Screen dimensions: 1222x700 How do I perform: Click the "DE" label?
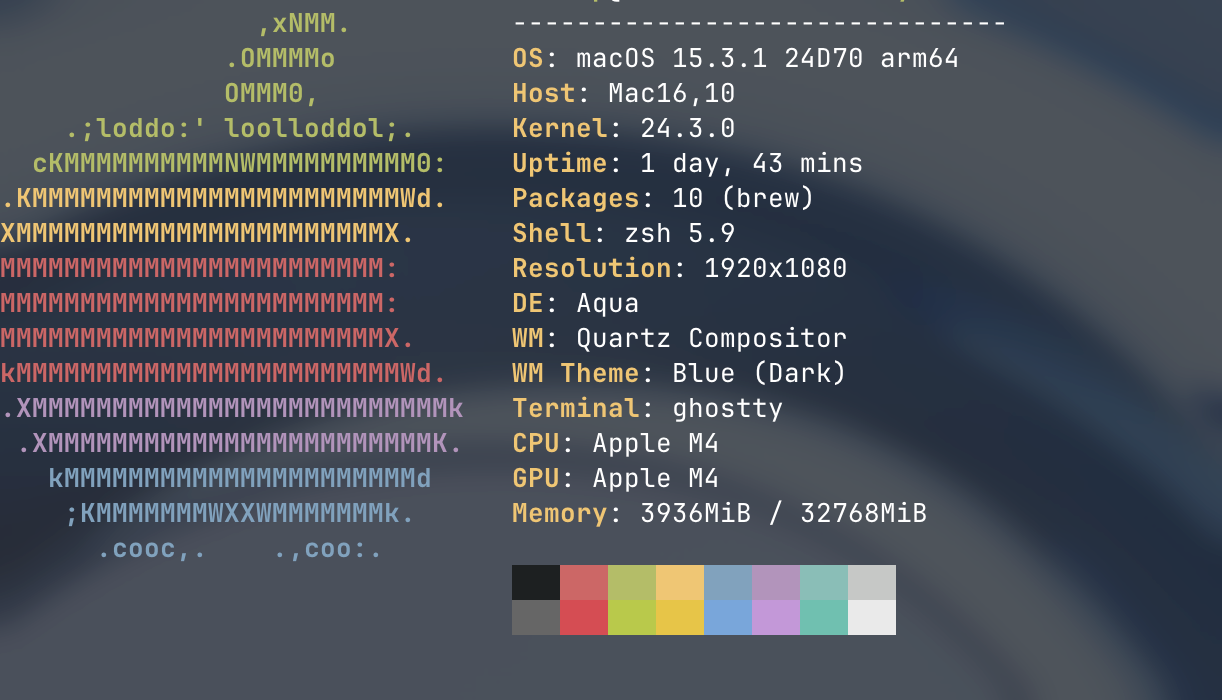(528, 303)
